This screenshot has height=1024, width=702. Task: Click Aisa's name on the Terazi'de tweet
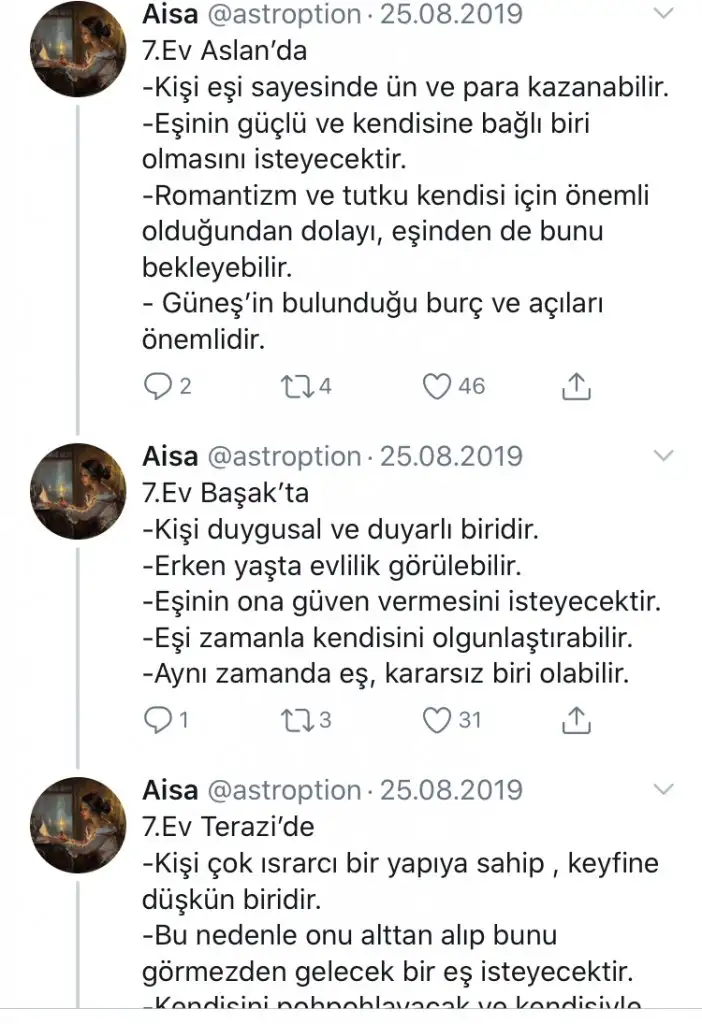pos(170,790)
